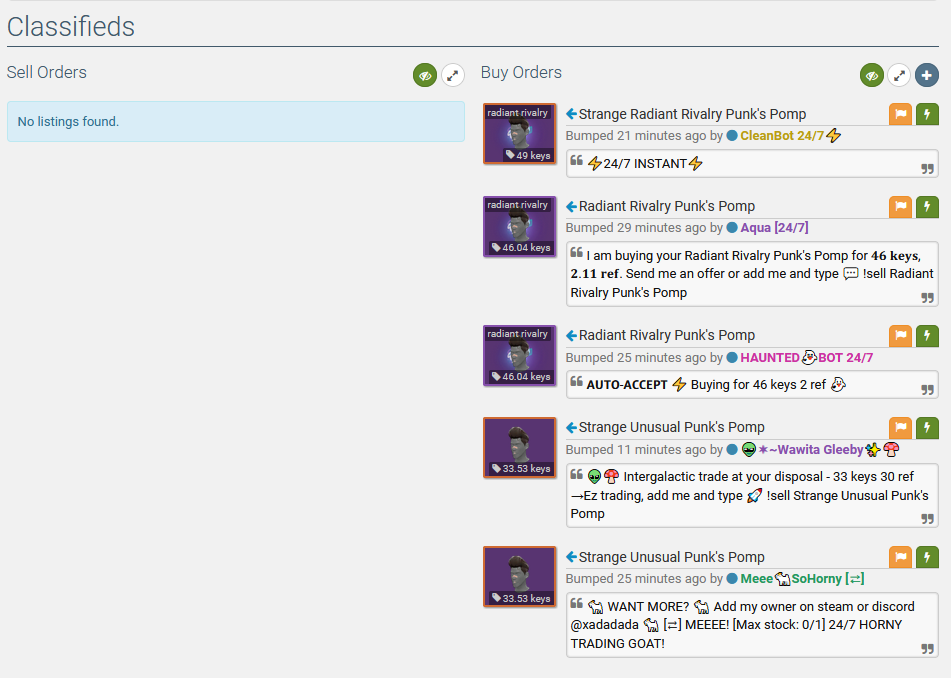Image resolution: width=951 pixels, height=678 pixels.
Task: Report CleanBot 24/7 listing with orange flag
Action: [901, 114]
